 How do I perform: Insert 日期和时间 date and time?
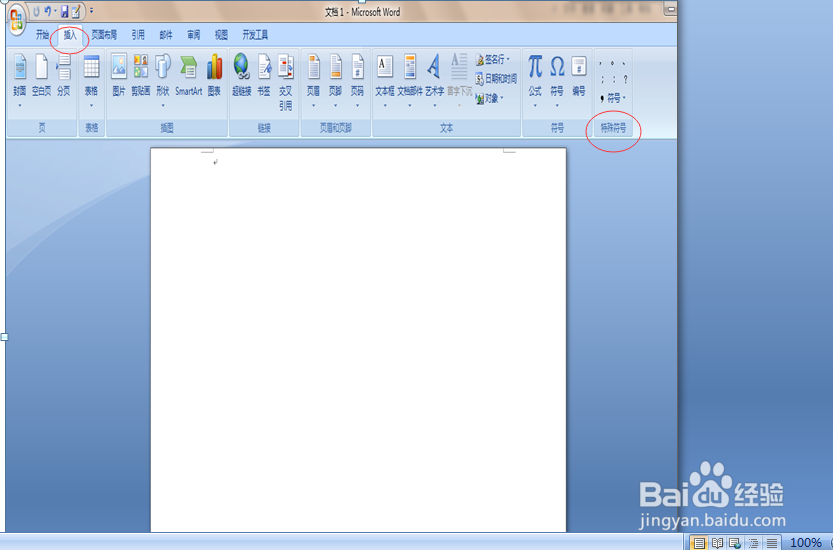[x=496, y=79]
